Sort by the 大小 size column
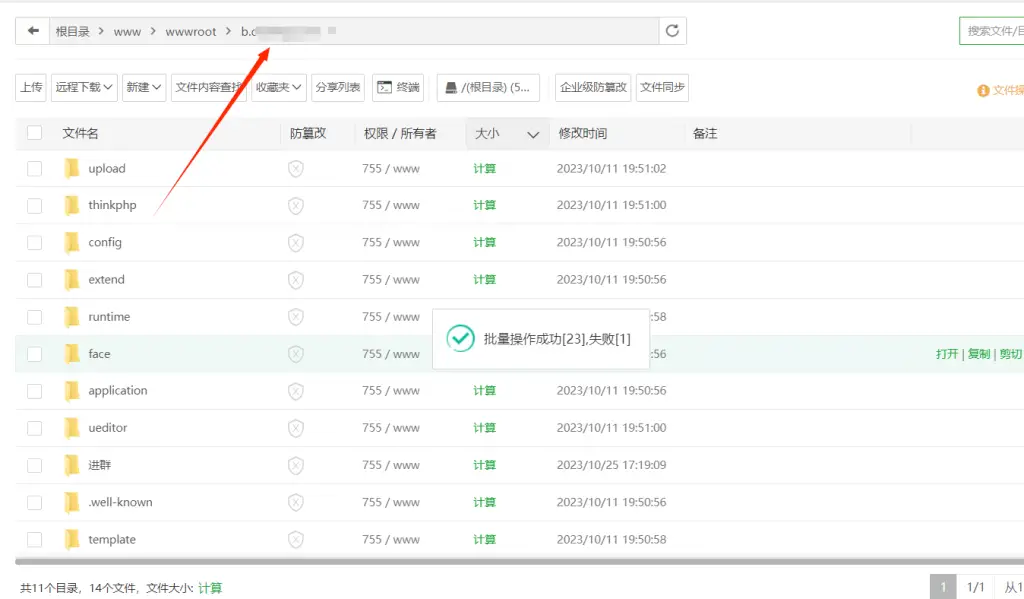The height and width of the screenshot is (599, 1024). (x=506, y=134)
